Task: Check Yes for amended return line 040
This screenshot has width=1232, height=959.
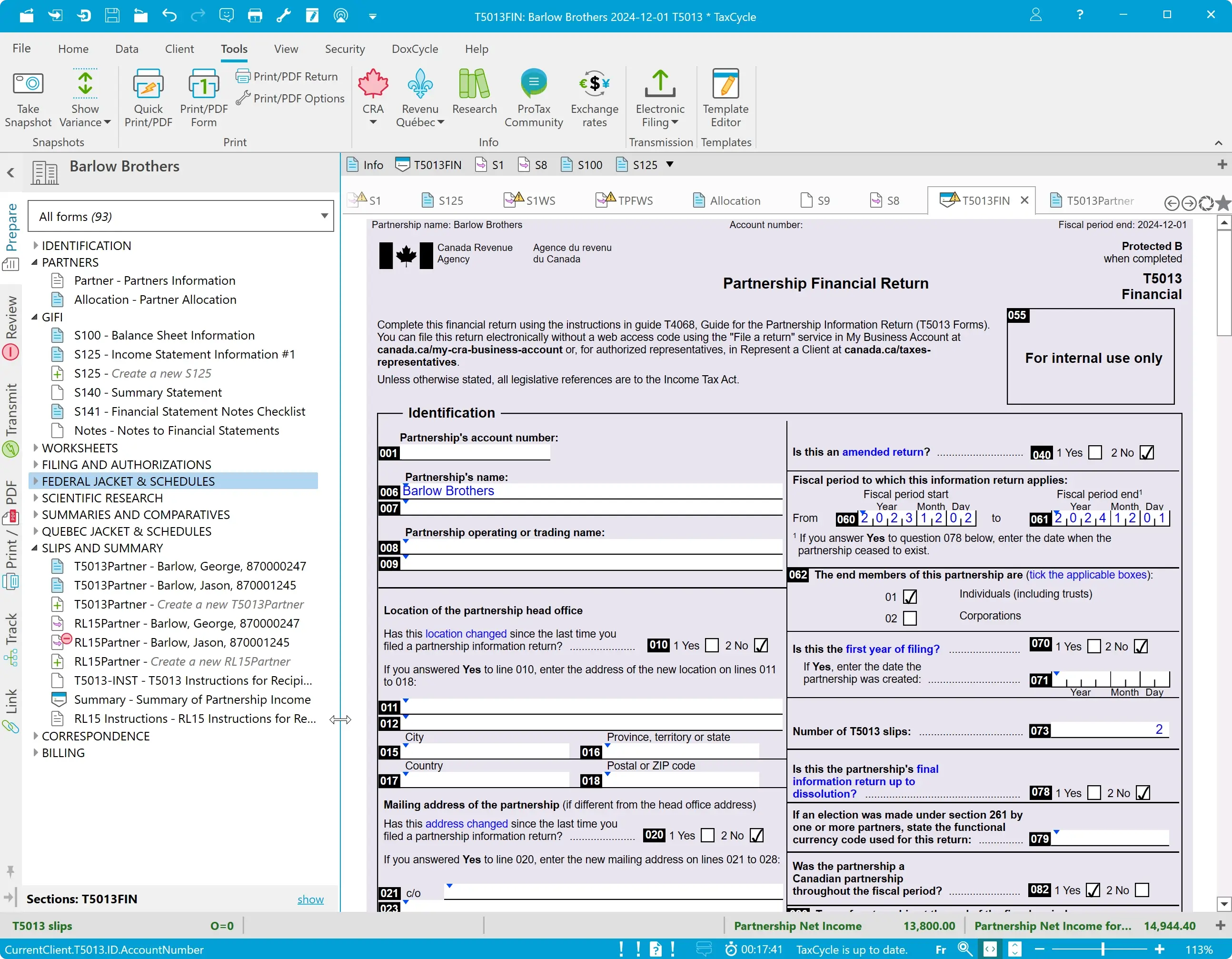Action: 1095,452
